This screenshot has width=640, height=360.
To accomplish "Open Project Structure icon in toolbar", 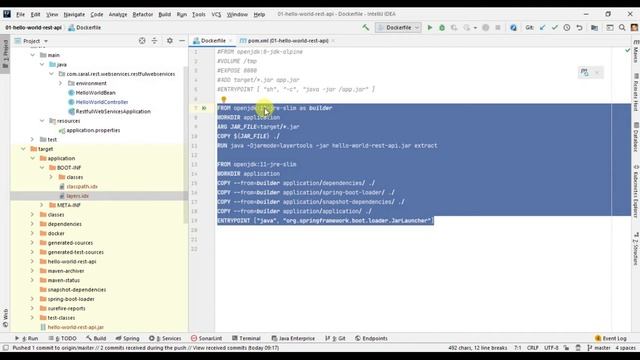I will pyautogui.click(x=594, y=27).
